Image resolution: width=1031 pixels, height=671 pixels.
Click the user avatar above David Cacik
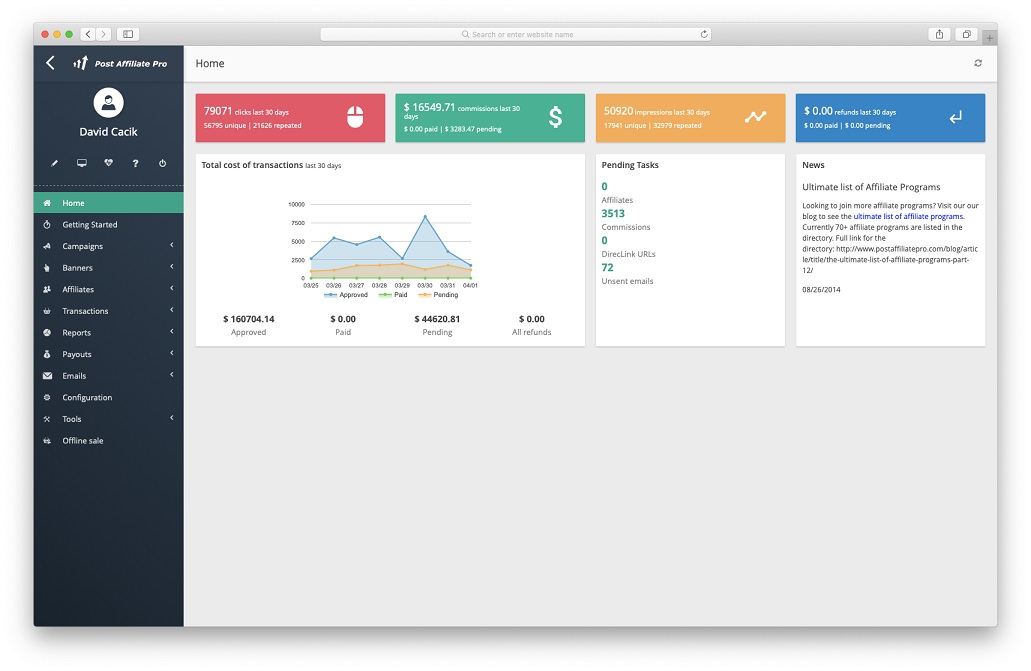pyautogui.click(x=108, y=102)
